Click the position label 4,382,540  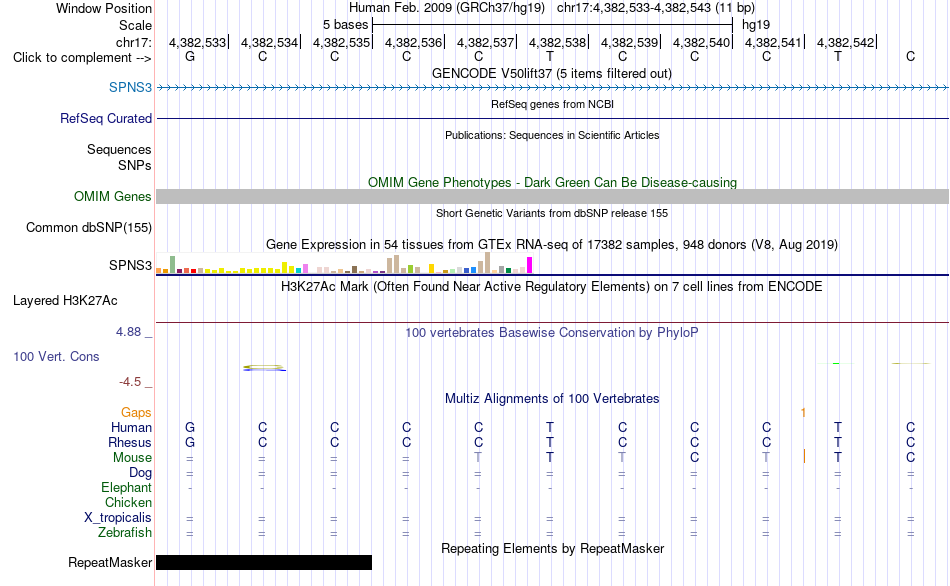pyautogui.click(x=702, y=42)
